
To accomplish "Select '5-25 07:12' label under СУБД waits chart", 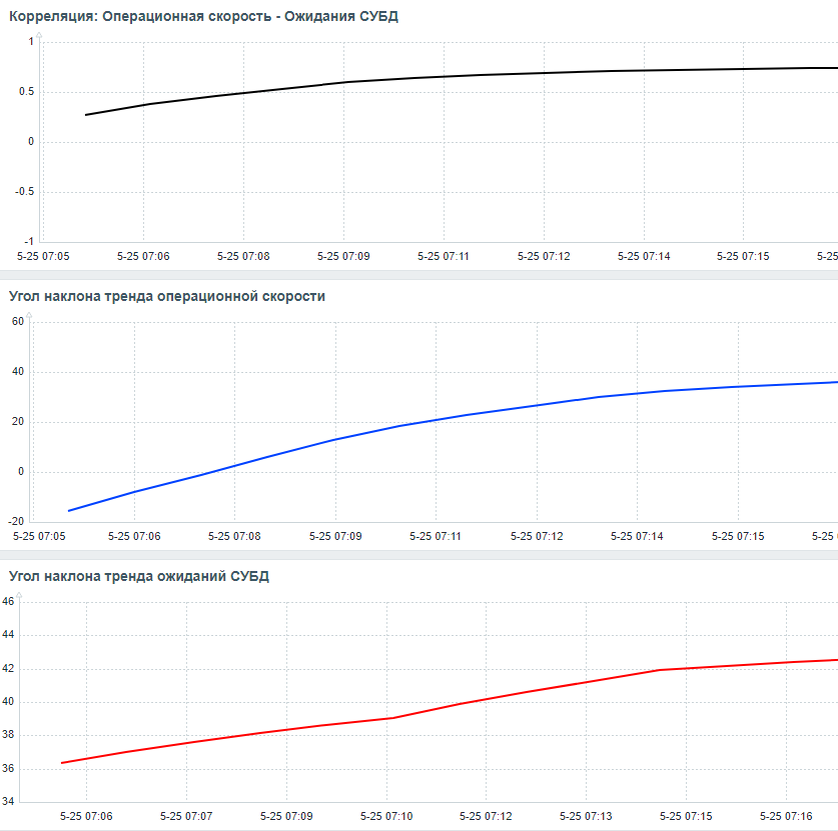I will point(486,817).
